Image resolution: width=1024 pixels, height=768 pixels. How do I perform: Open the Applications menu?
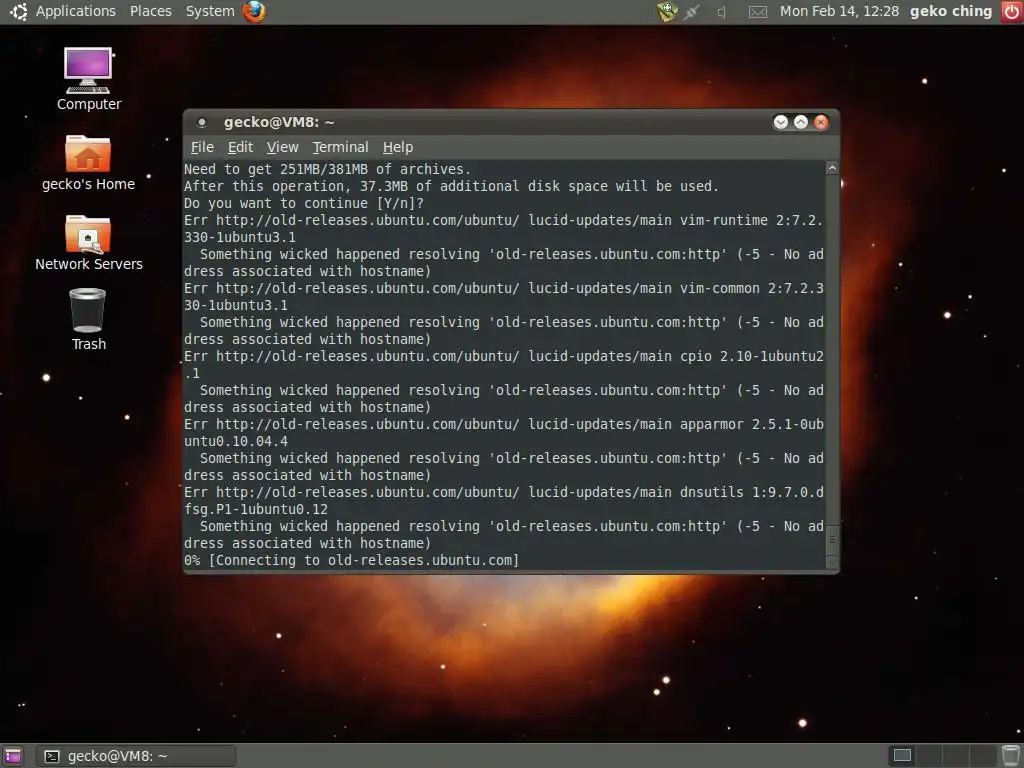[x=75, y=11]
